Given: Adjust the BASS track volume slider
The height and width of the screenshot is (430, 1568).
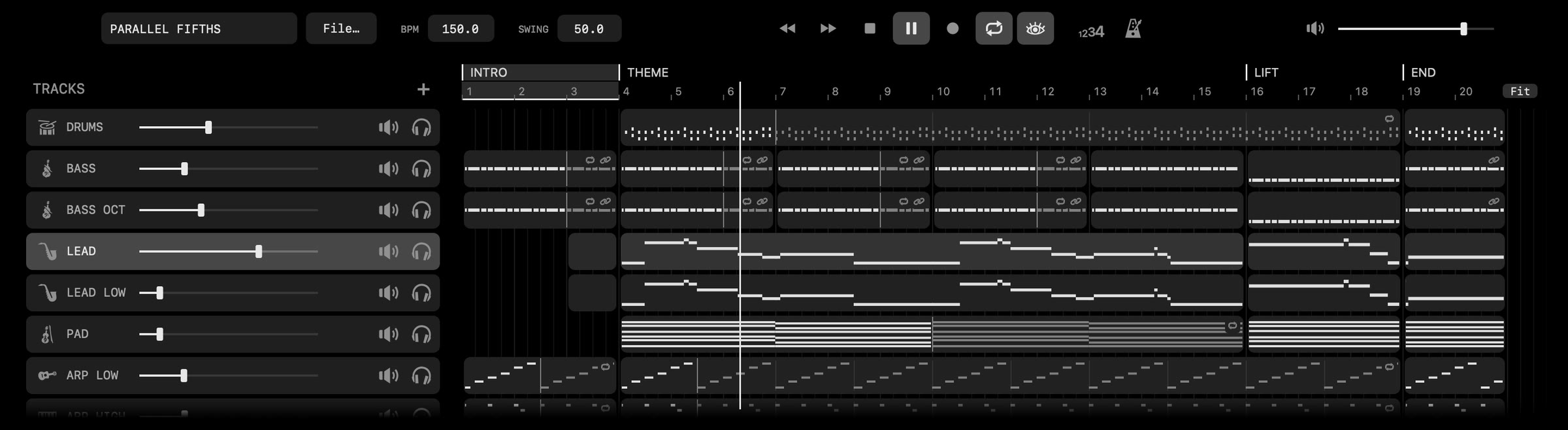Looking at the screenshot, I should tap(228, 169).
